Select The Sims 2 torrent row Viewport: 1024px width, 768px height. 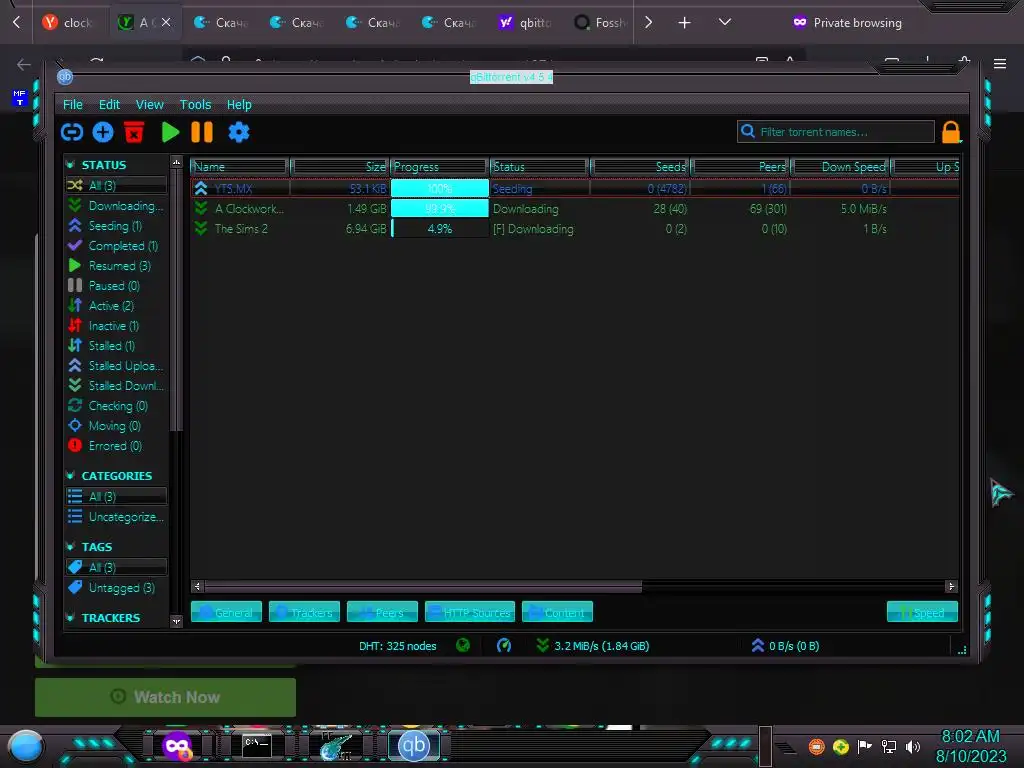click(575, 229)
